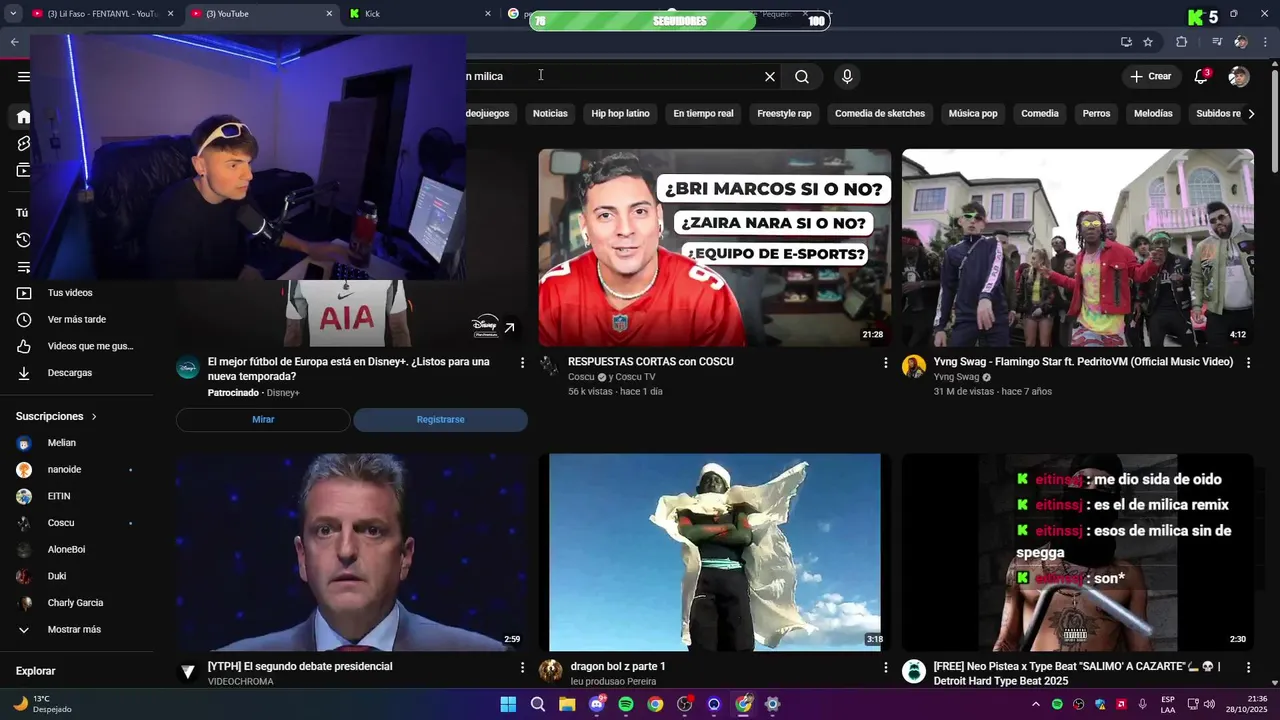Click the Windows Start button
Viewport: 1280px width, 720px height.
pyautogui.click(x=508, y=704)
